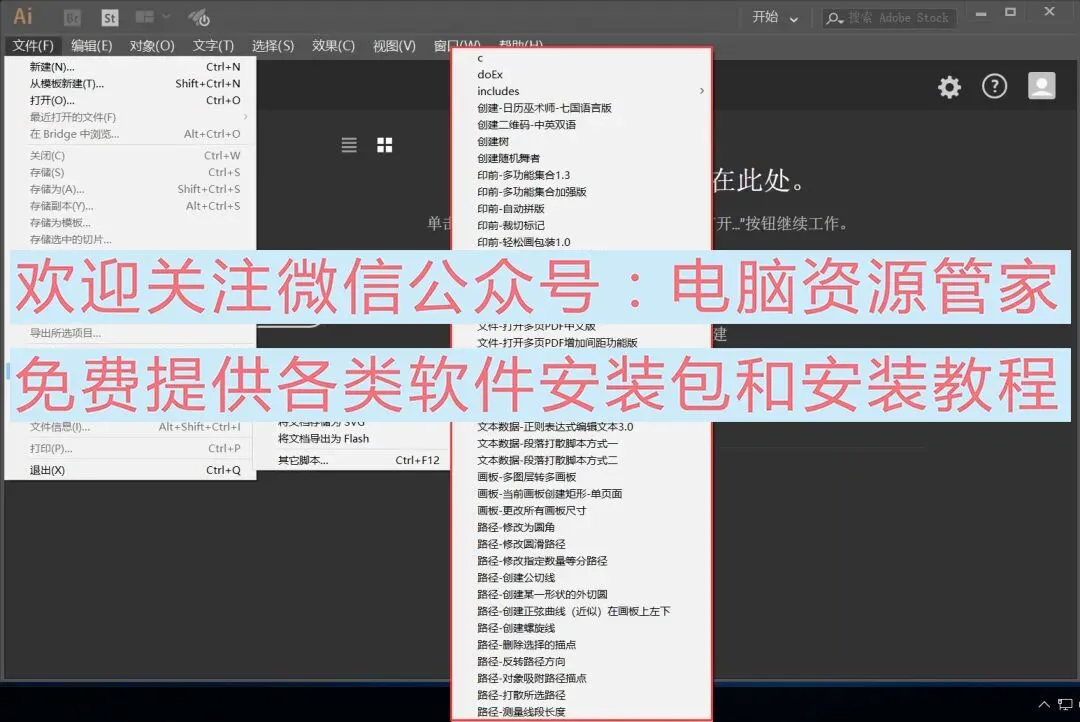Expand the 最近打开的文件 submenu
The image size is (1080, 722).
[245, 116]
